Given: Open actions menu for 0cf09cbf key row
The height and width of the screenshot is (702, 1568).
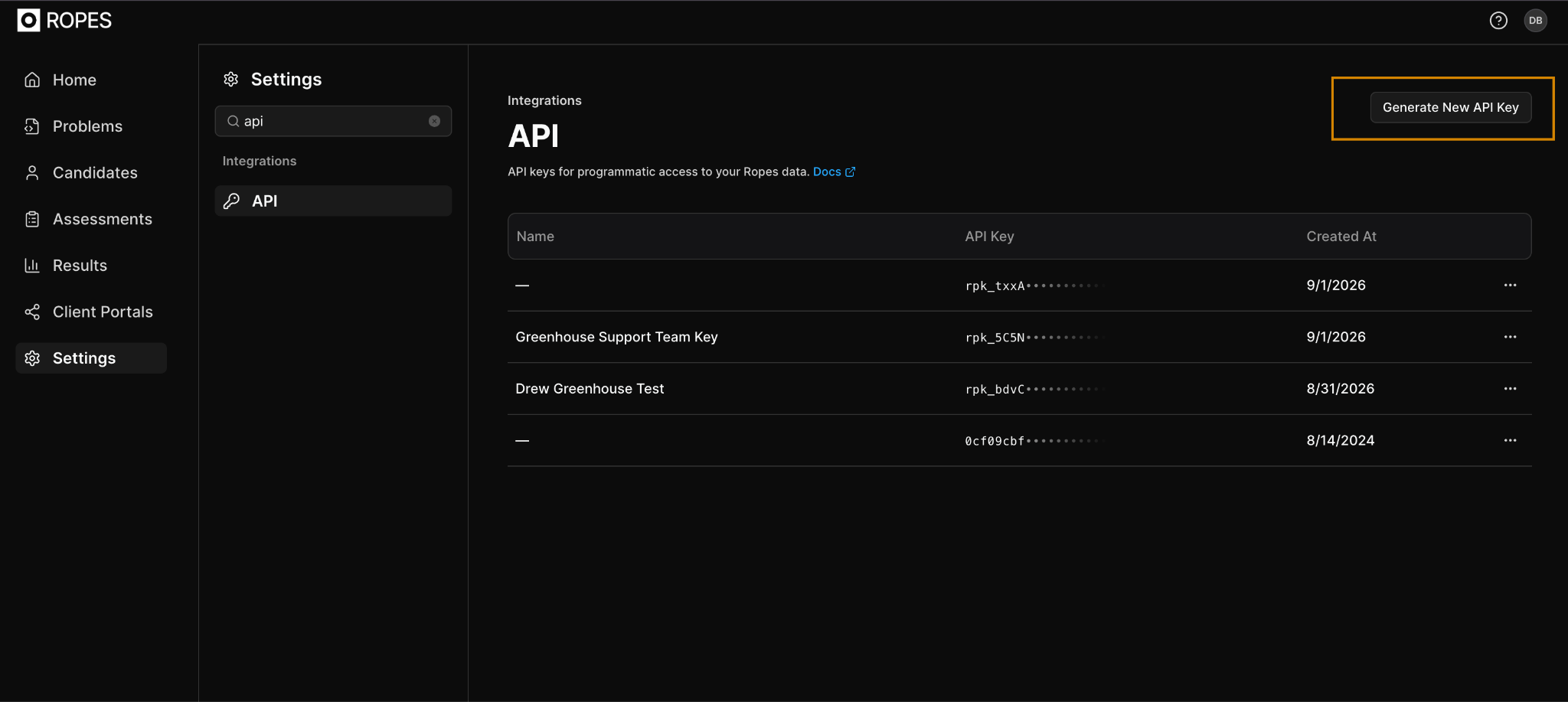Looking at the screenshot, I should coord(1510,440).
